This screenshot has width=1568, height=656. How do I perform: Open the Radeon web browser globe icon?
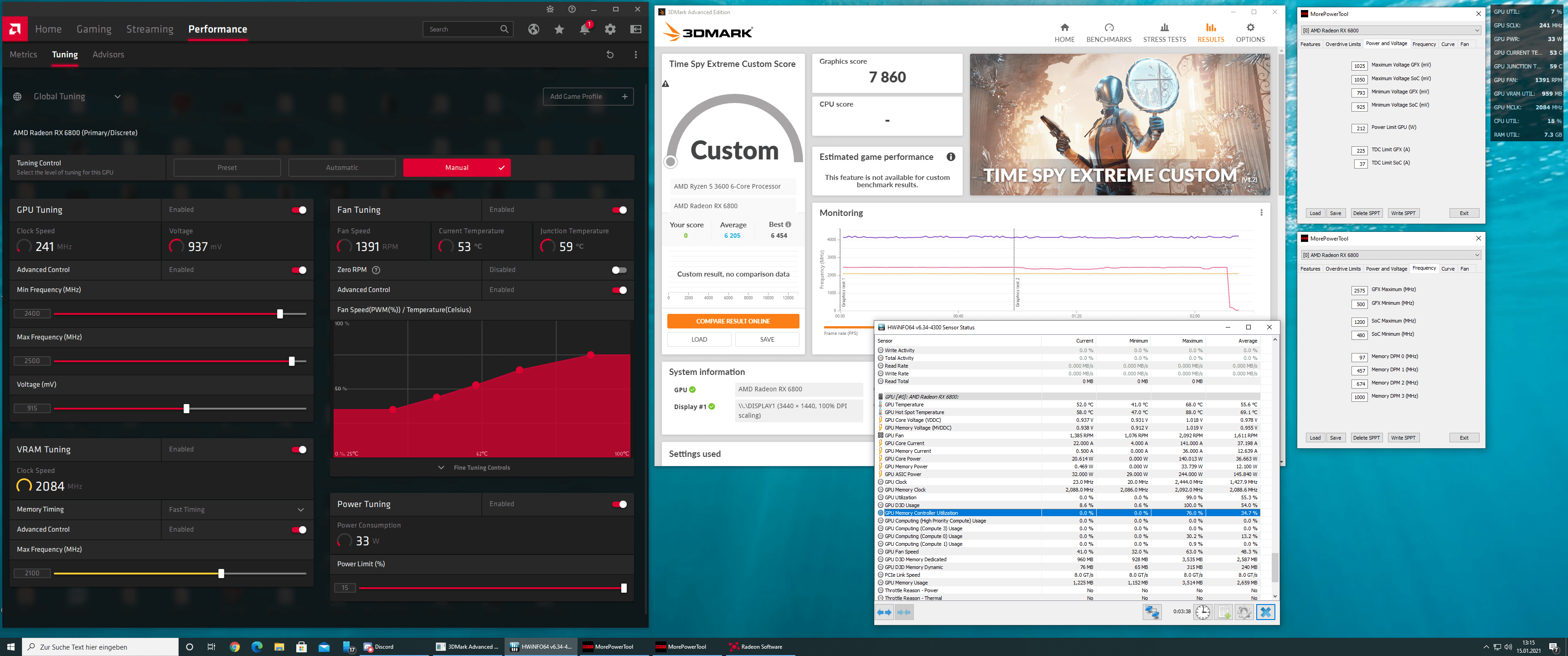coord(533,29)
